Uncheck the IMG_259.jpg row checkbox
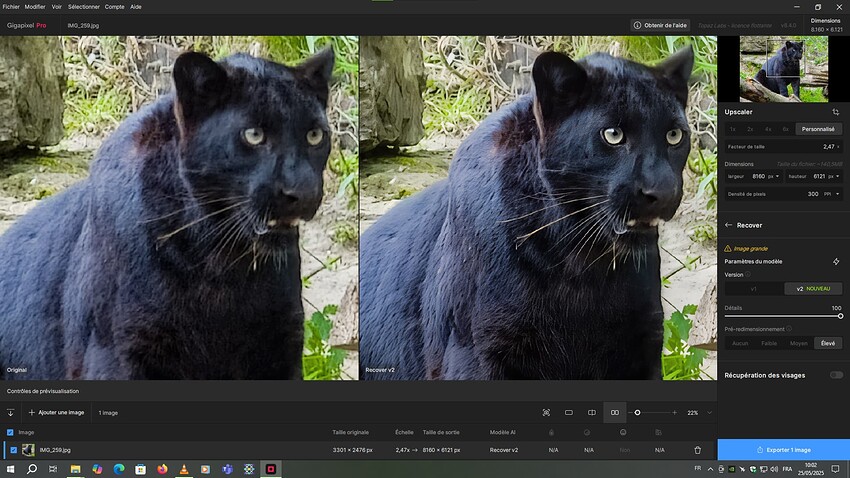 14,450
